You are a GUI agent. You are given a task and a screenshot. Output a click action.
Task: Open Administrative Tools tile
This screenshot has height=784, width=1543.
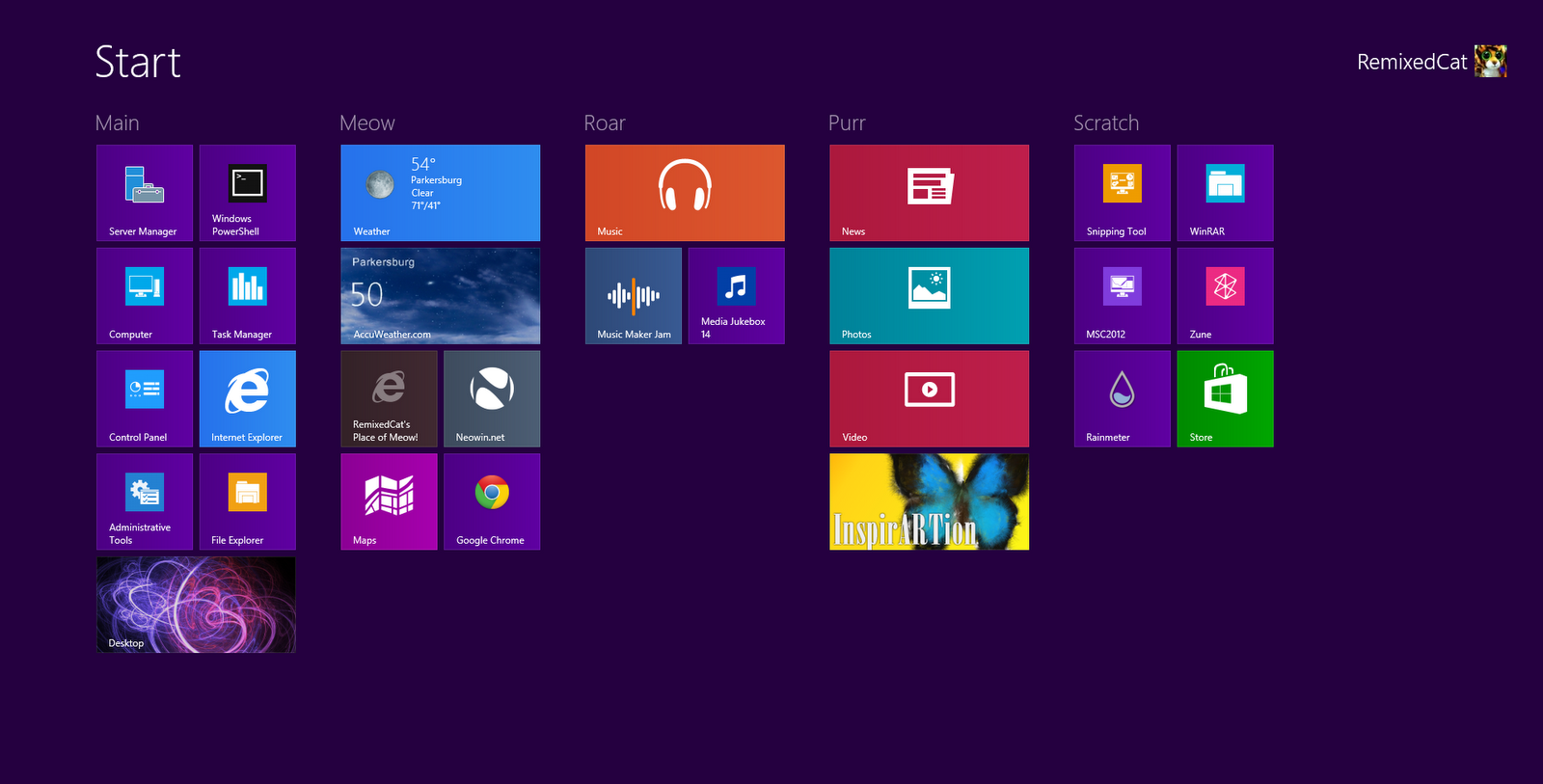point(145,501)
